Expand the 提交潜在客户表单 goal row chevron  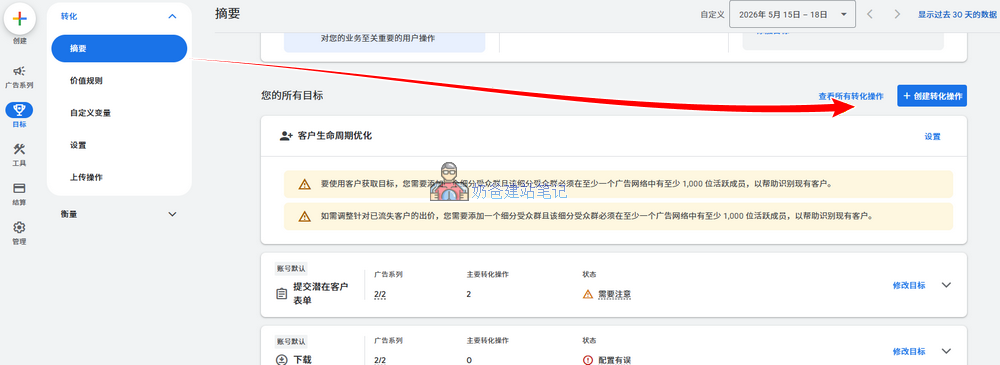(x=946, y=285)
